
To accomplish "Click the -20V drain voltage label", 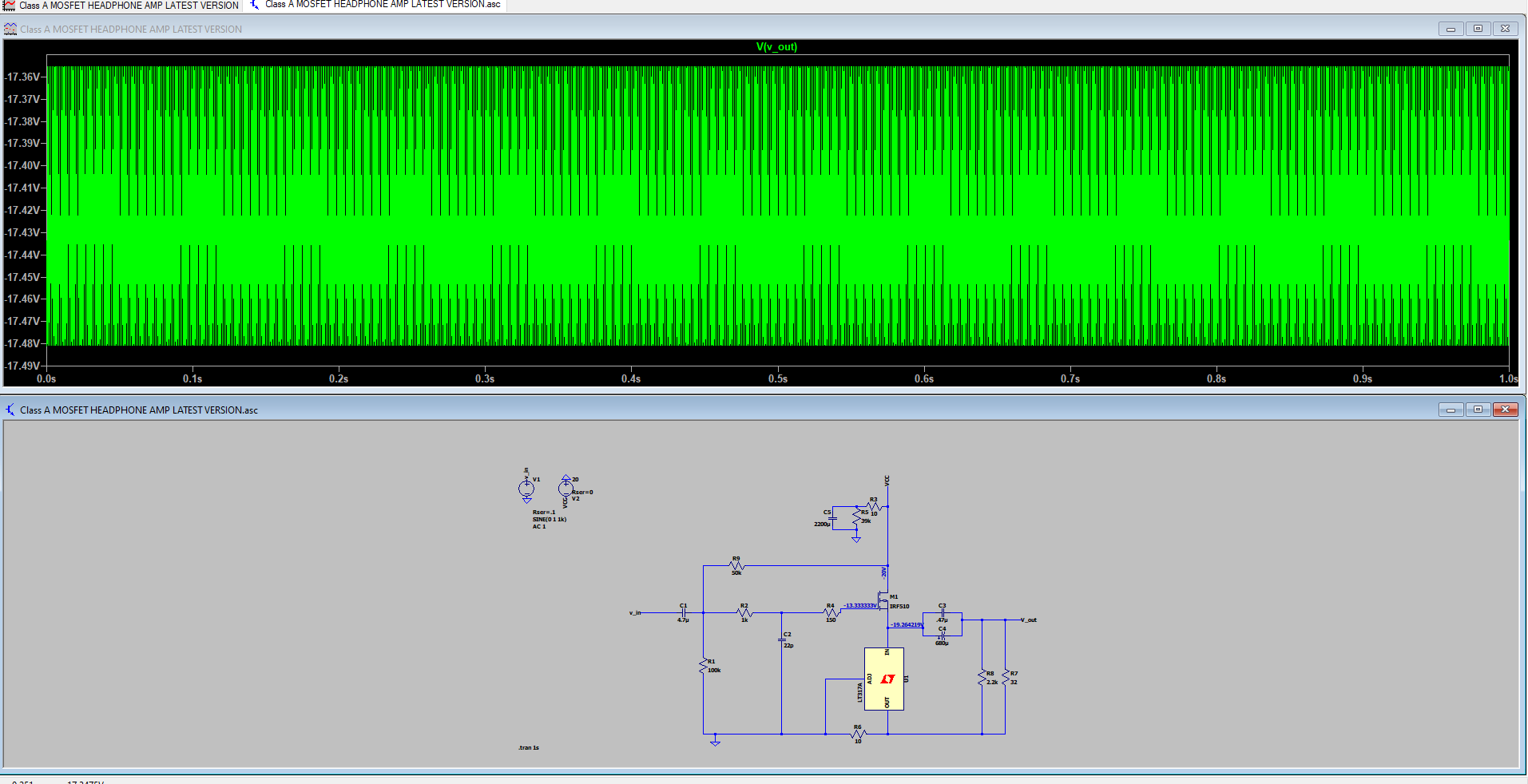I will (x=884, y=572).
